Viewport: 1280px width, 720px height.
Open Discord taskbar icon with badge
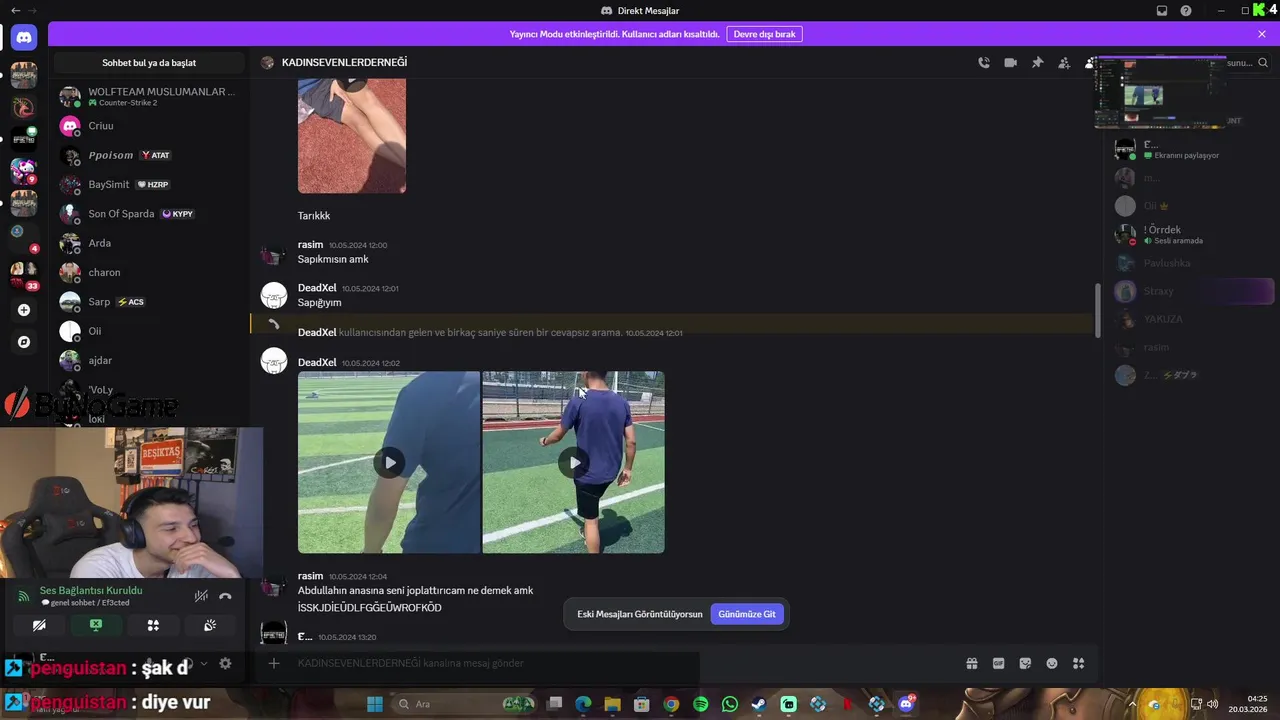(x=907, y=704)
